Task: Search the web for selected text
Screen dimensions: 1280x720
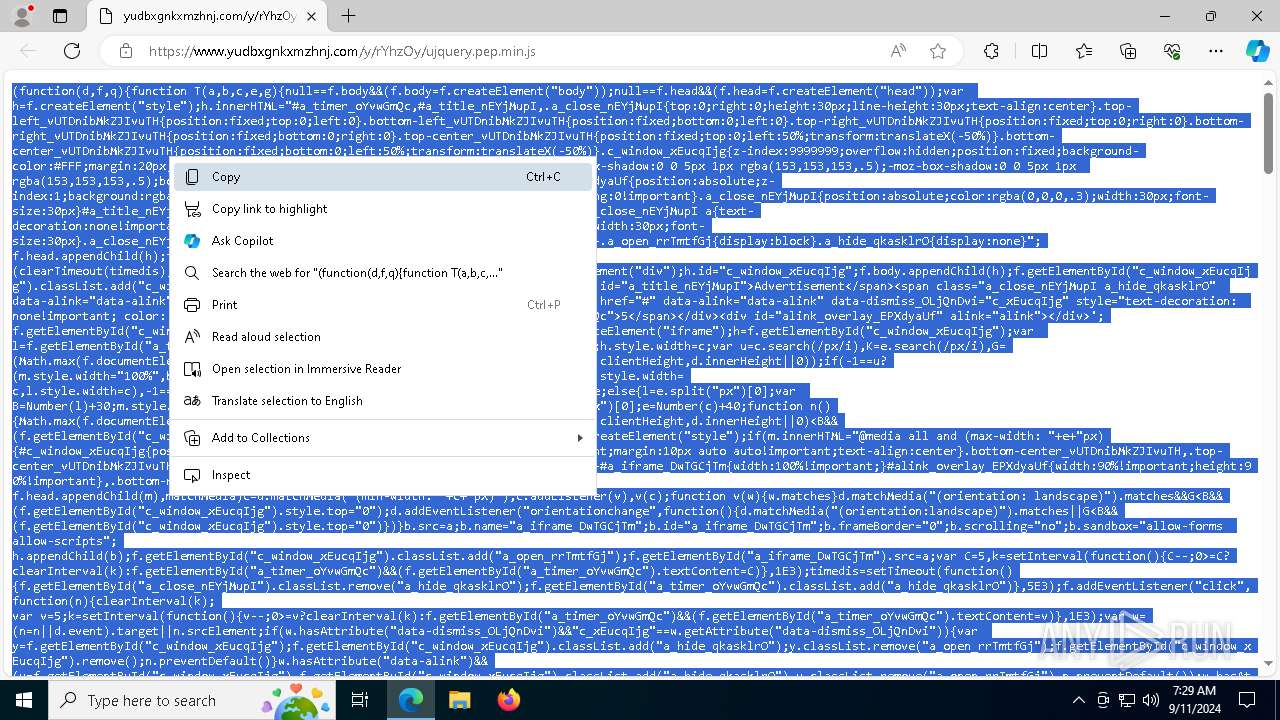Action: click(x=384, y=273)
